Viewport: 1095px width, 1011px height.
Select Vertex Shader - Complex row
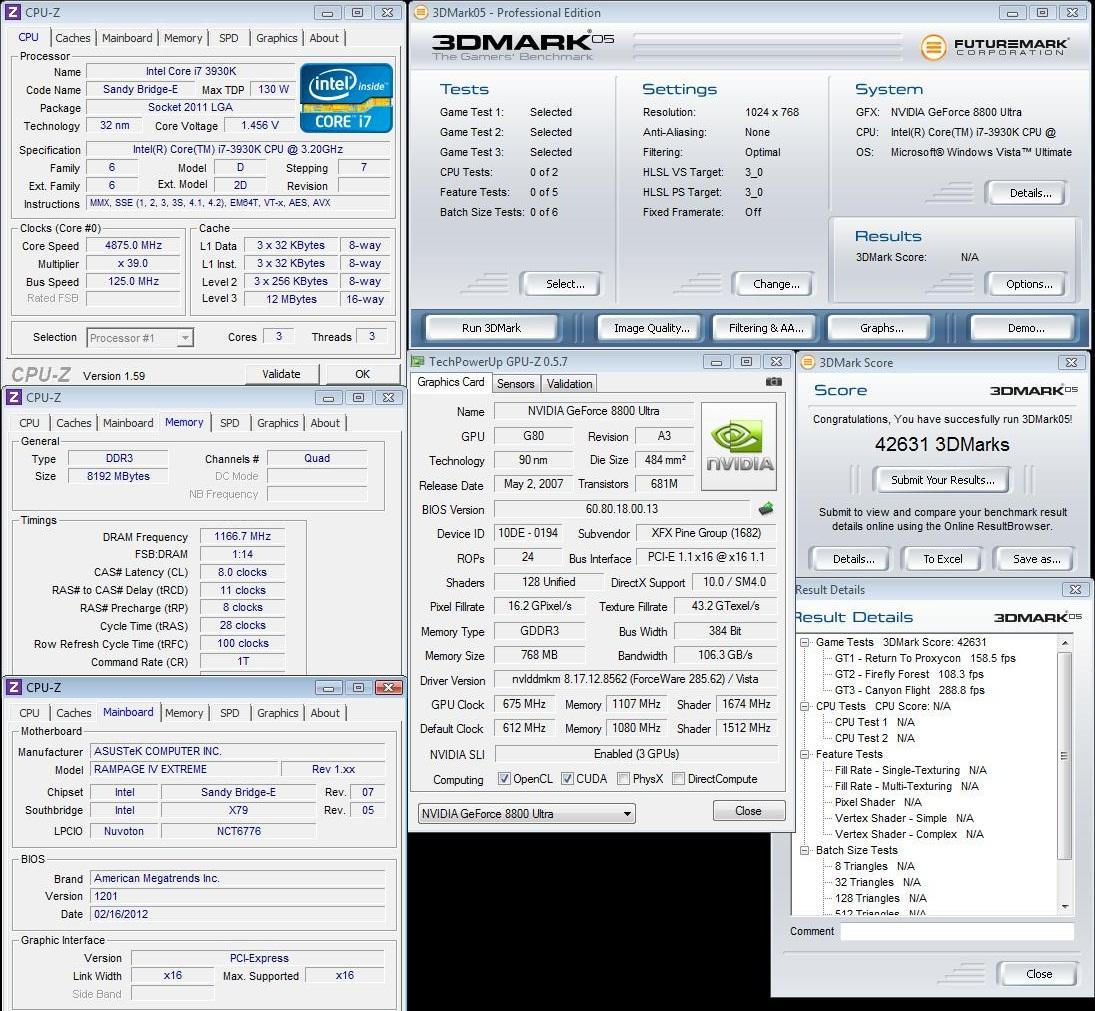coord(909,834)
